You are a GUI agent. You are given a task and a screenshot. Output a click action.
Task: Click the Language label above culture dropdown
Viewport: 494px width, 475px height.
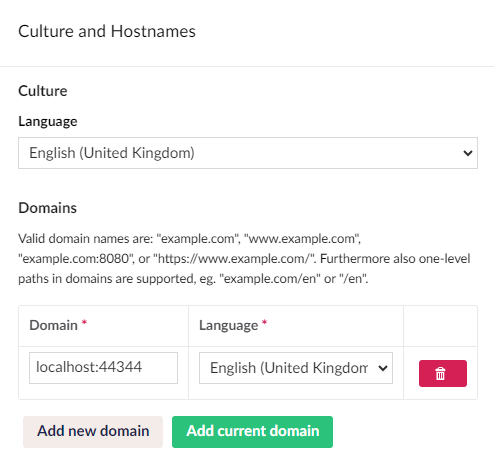[x=48, y=121]
